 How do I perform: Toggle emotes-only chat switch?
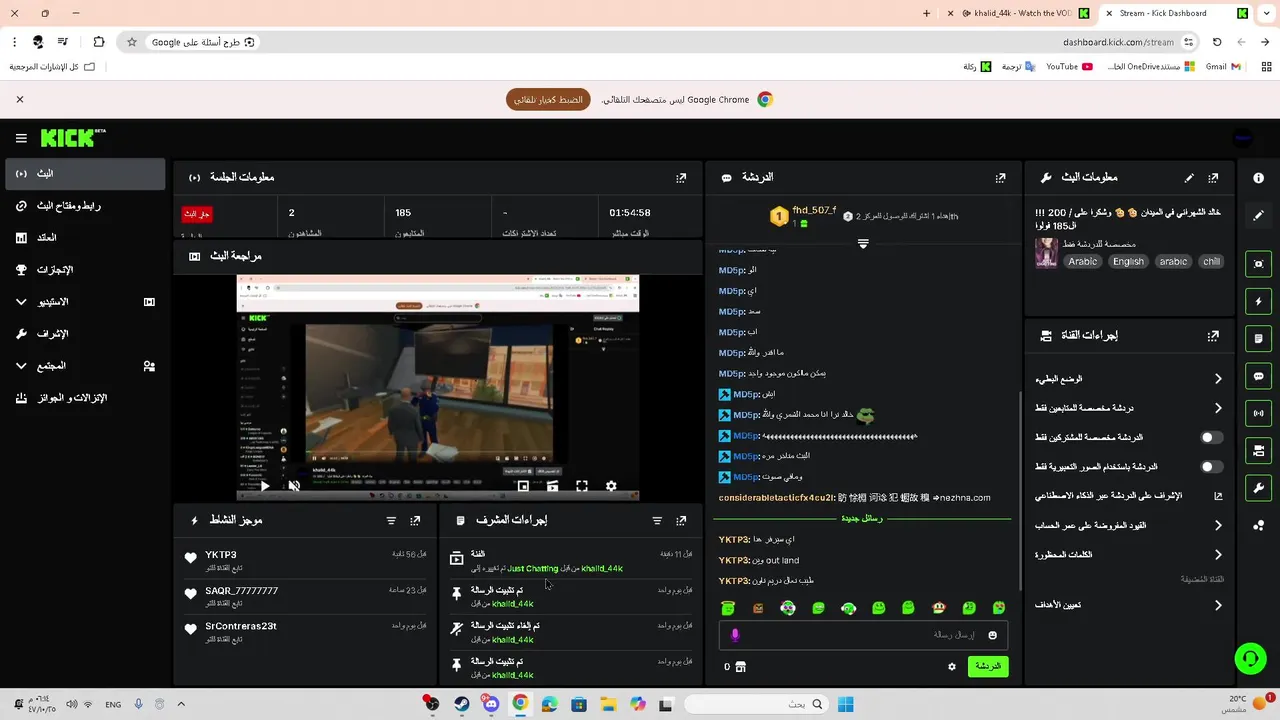click(1211, 467)
